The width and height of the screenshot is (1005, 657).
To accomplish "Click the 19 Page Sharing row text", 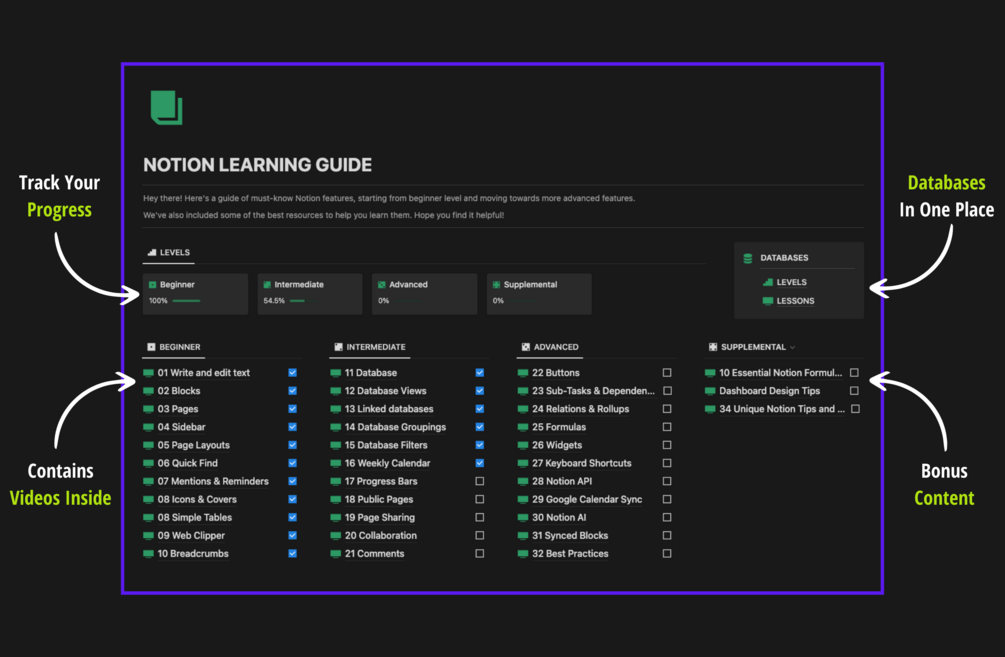I will pyautogui.click(x=379, y=517).
